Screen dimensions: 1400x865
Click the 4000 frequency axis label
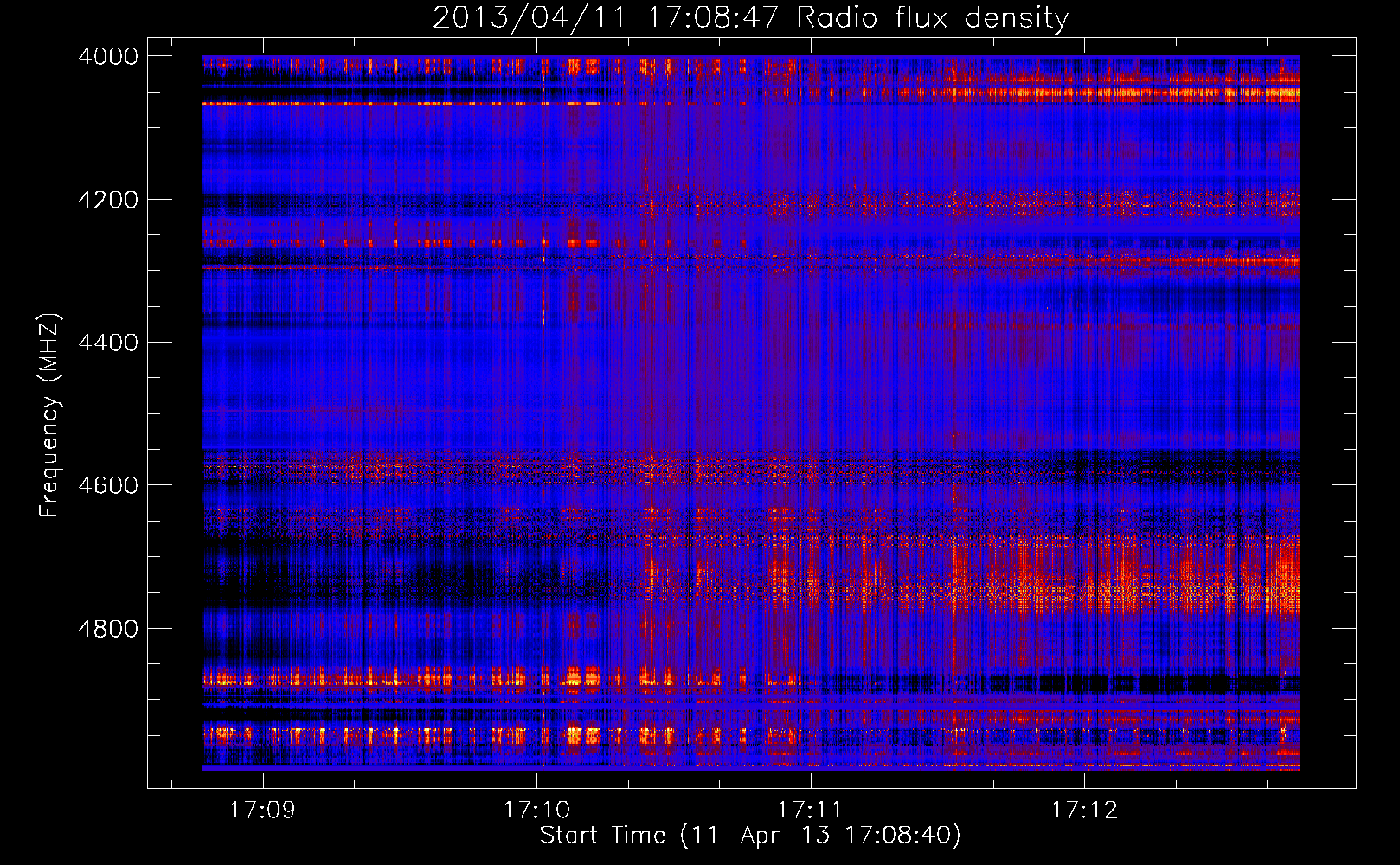pos(107,56)
